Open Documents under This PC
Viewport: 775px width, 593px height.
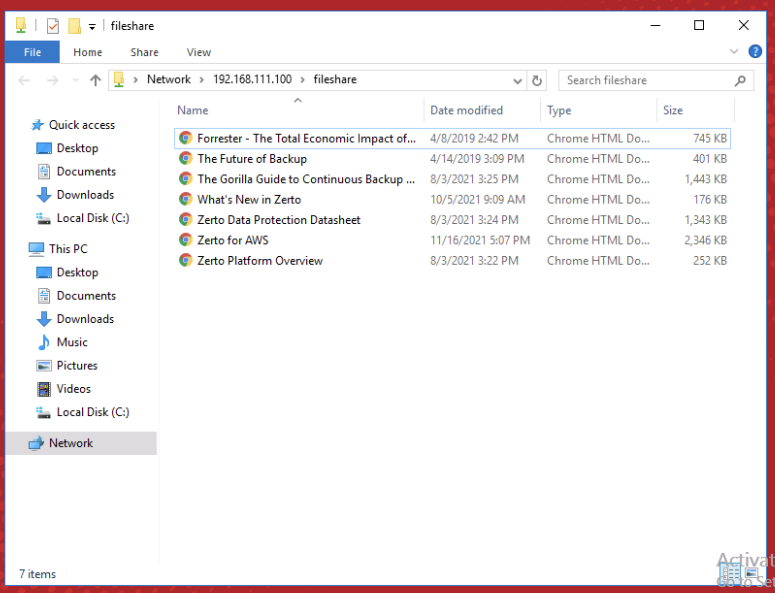pyautogui.click(x=86, y=296)
